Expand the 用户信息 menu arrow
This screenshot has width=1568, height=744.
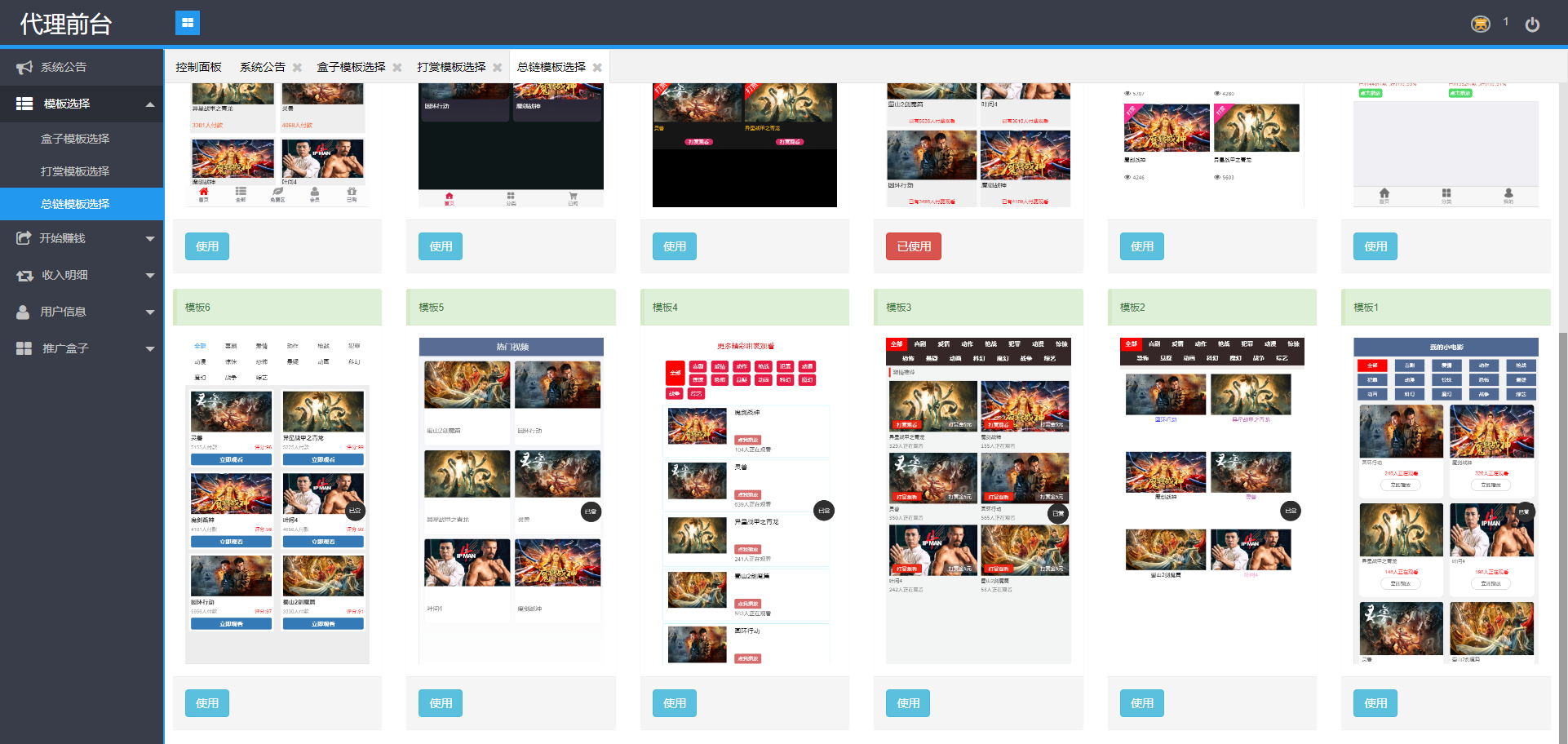point(150,312)
